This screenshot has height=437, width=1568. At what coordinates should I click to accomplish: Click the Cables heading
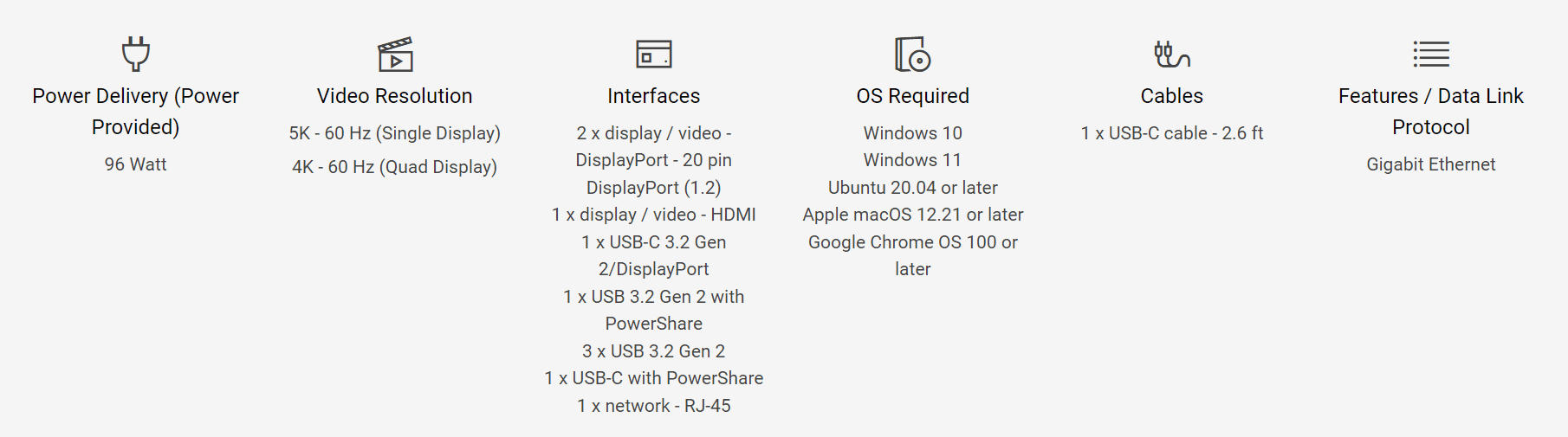1172,96
